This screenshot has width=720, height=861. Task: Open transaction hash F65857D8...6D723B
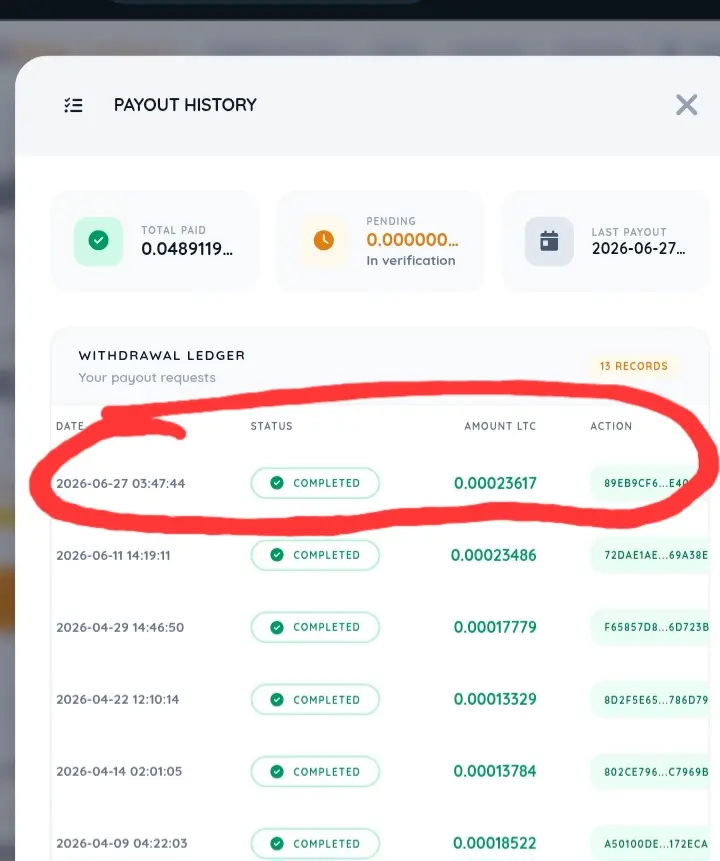coord(655,627)
